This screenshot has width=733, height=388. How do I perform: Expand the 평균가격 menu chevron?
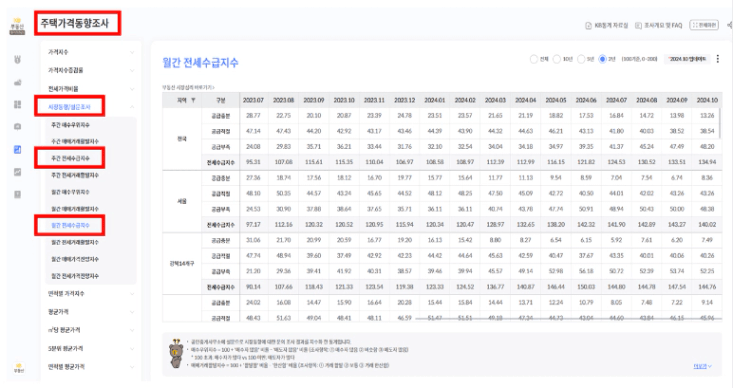click(132, 312)
